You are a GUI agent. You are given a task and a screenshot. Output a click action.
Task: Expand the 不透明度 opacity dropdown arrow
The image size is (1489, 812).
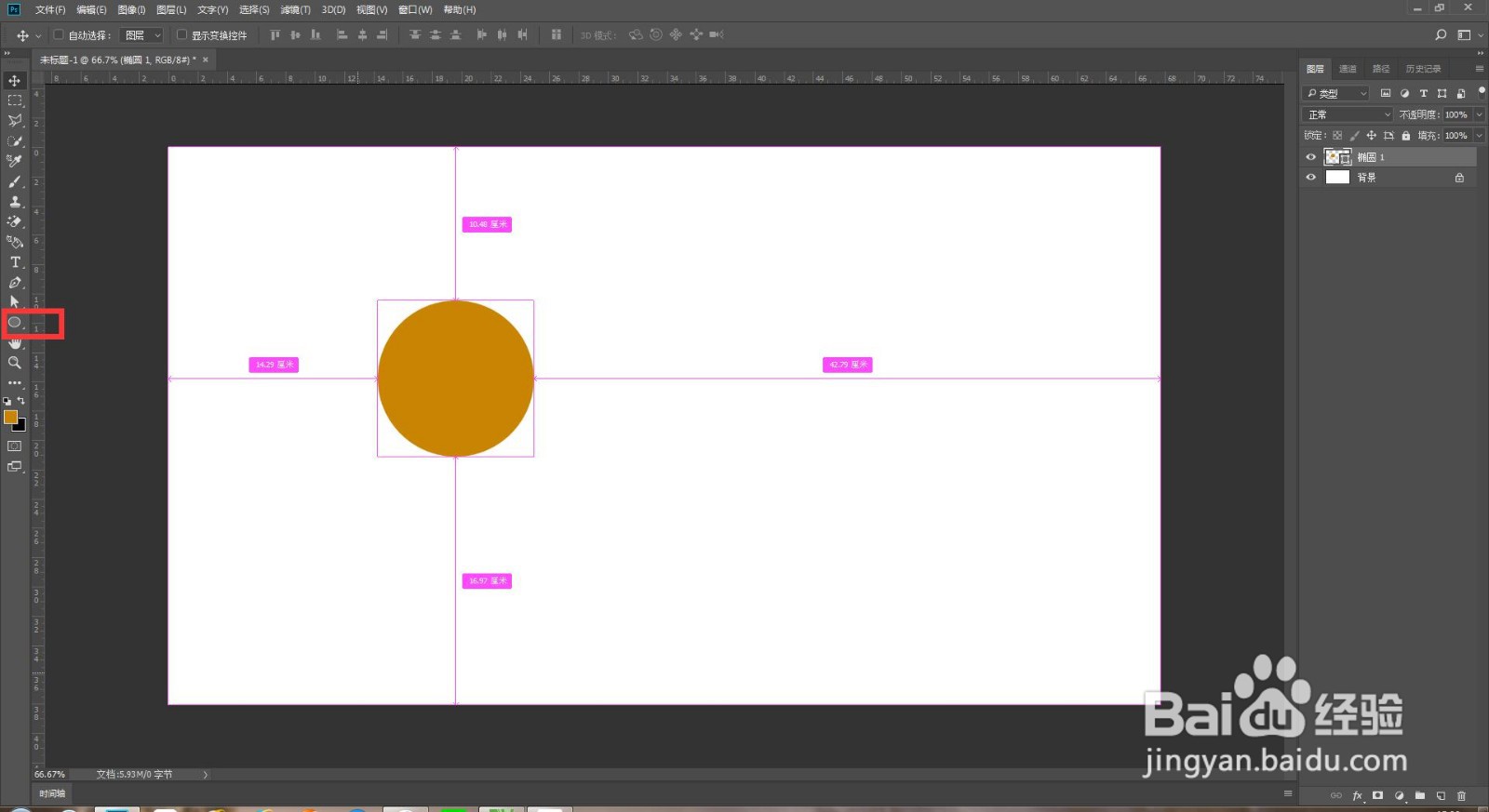(1479, 114)
